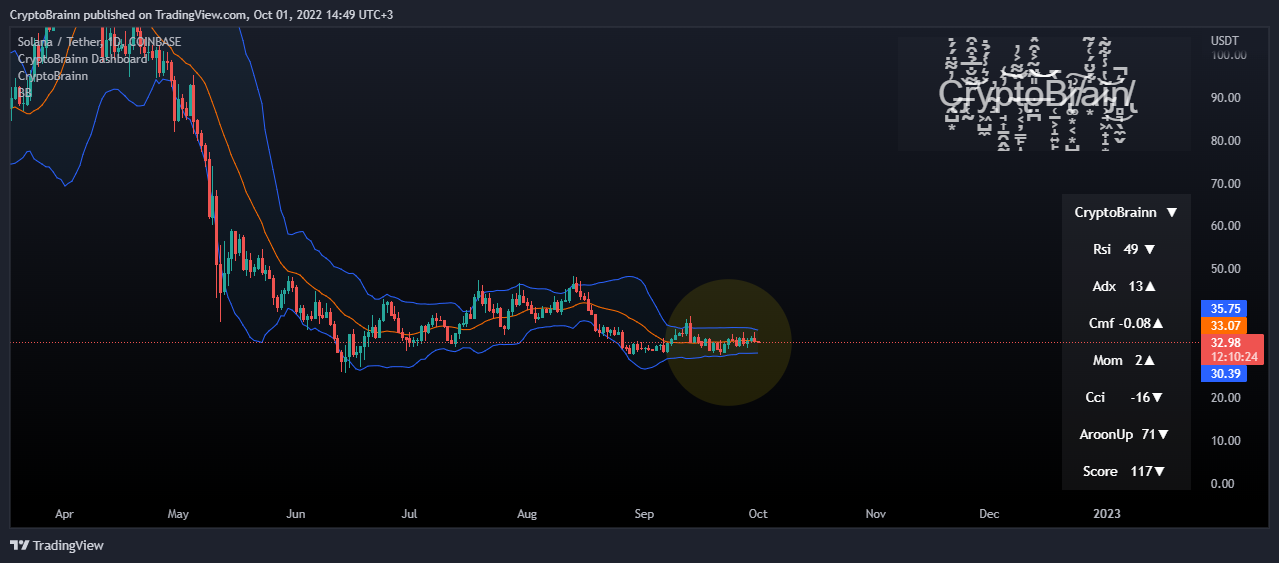Click the Jun label on time axis

coord(295,514)
